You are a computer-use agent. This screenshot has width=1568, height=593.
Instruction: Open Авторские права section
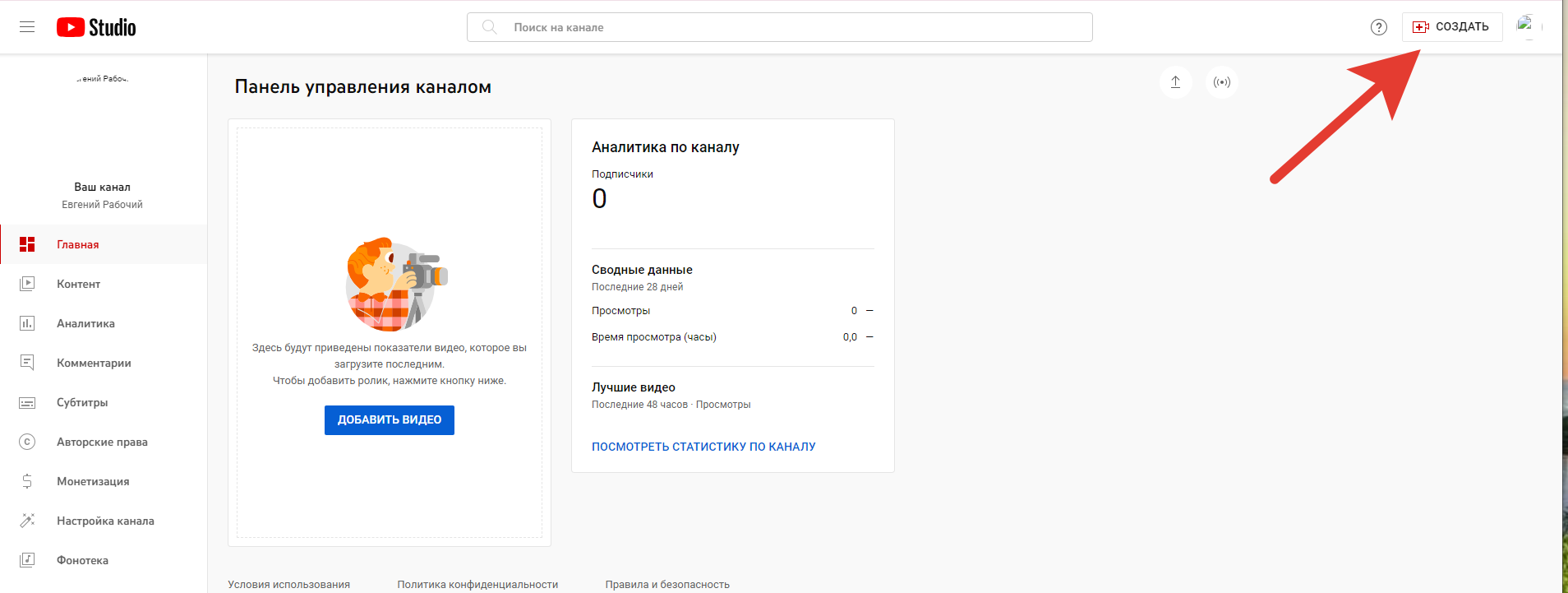pos(102,442)
